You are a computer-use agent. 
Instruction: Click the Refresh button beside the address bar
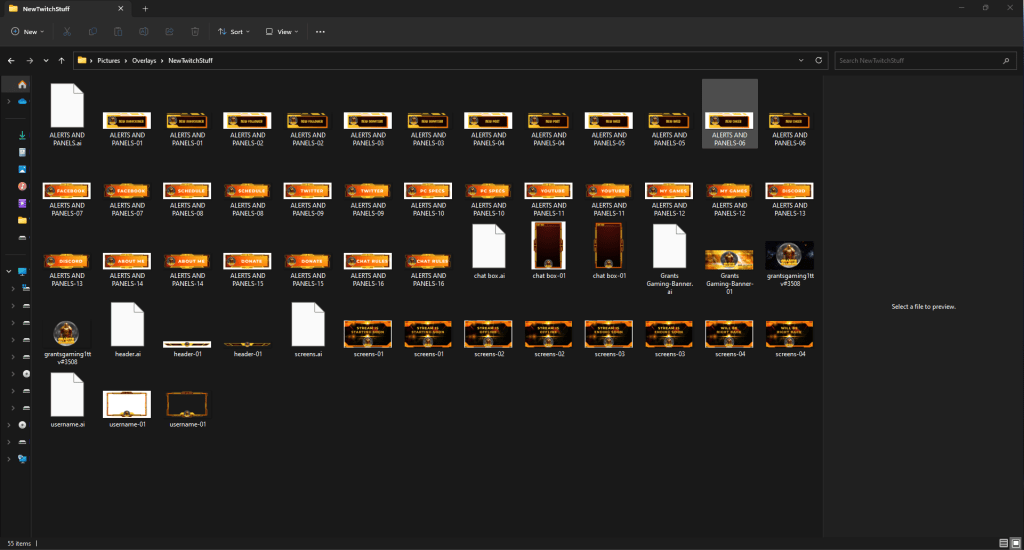coord(820,60)
